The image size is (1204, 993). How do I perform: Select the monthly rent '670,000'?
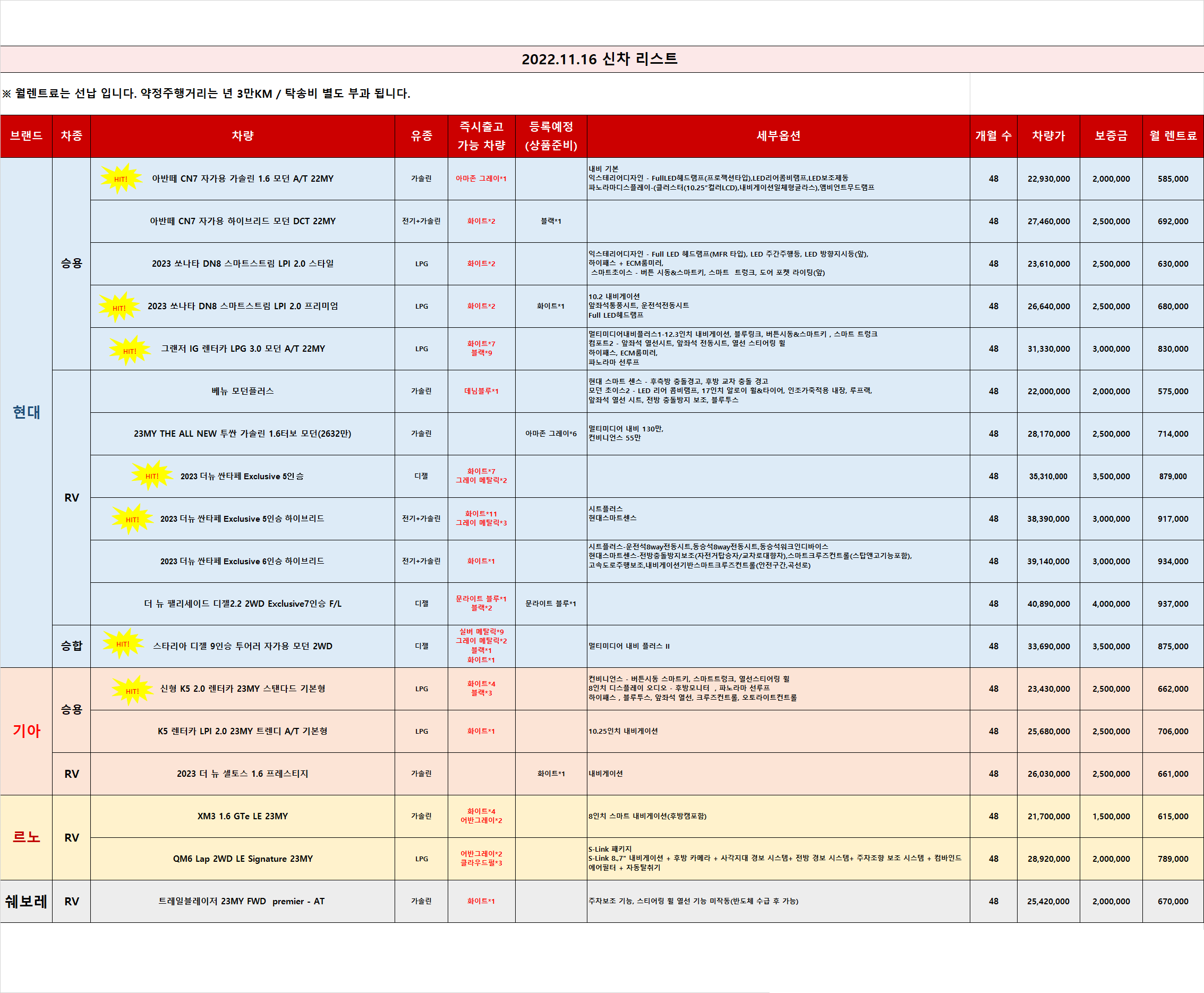click(x=1173, y=902)
